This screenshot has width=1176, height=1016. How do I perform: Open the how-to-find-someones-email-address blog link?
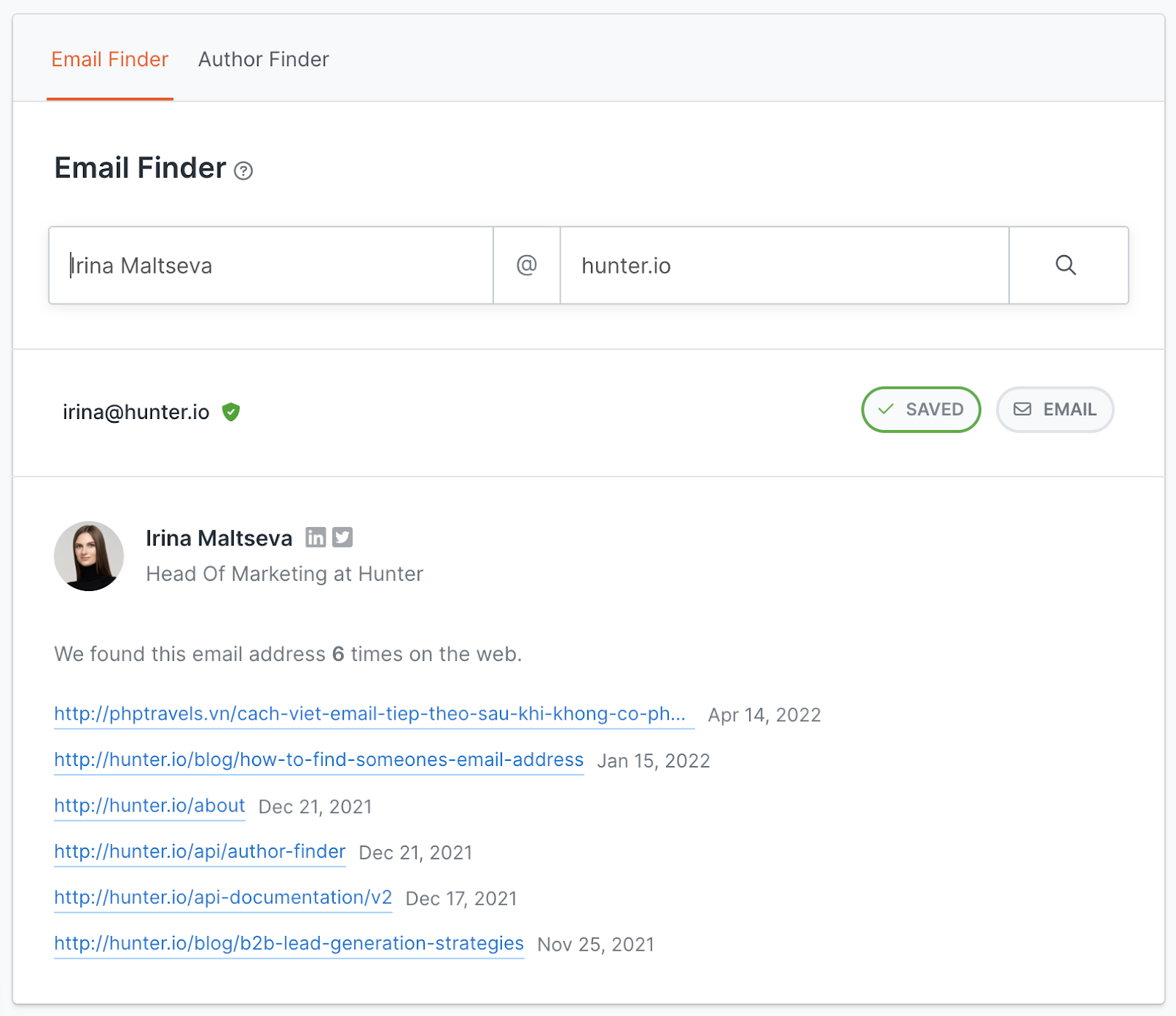(318, 759)
